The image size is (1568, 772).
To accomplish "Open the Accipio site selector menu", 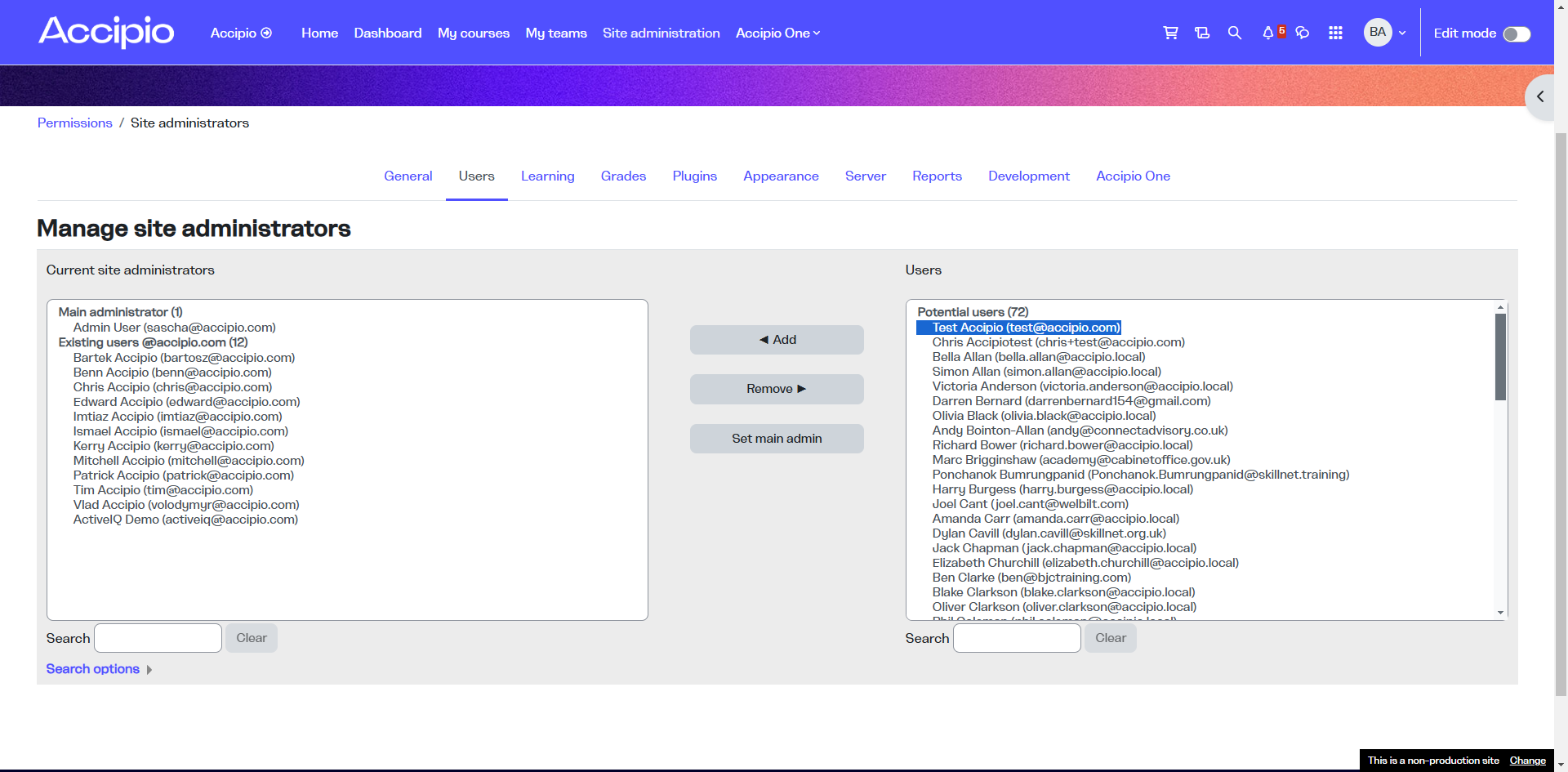I will pyautogui.click(x=241, y=33).
